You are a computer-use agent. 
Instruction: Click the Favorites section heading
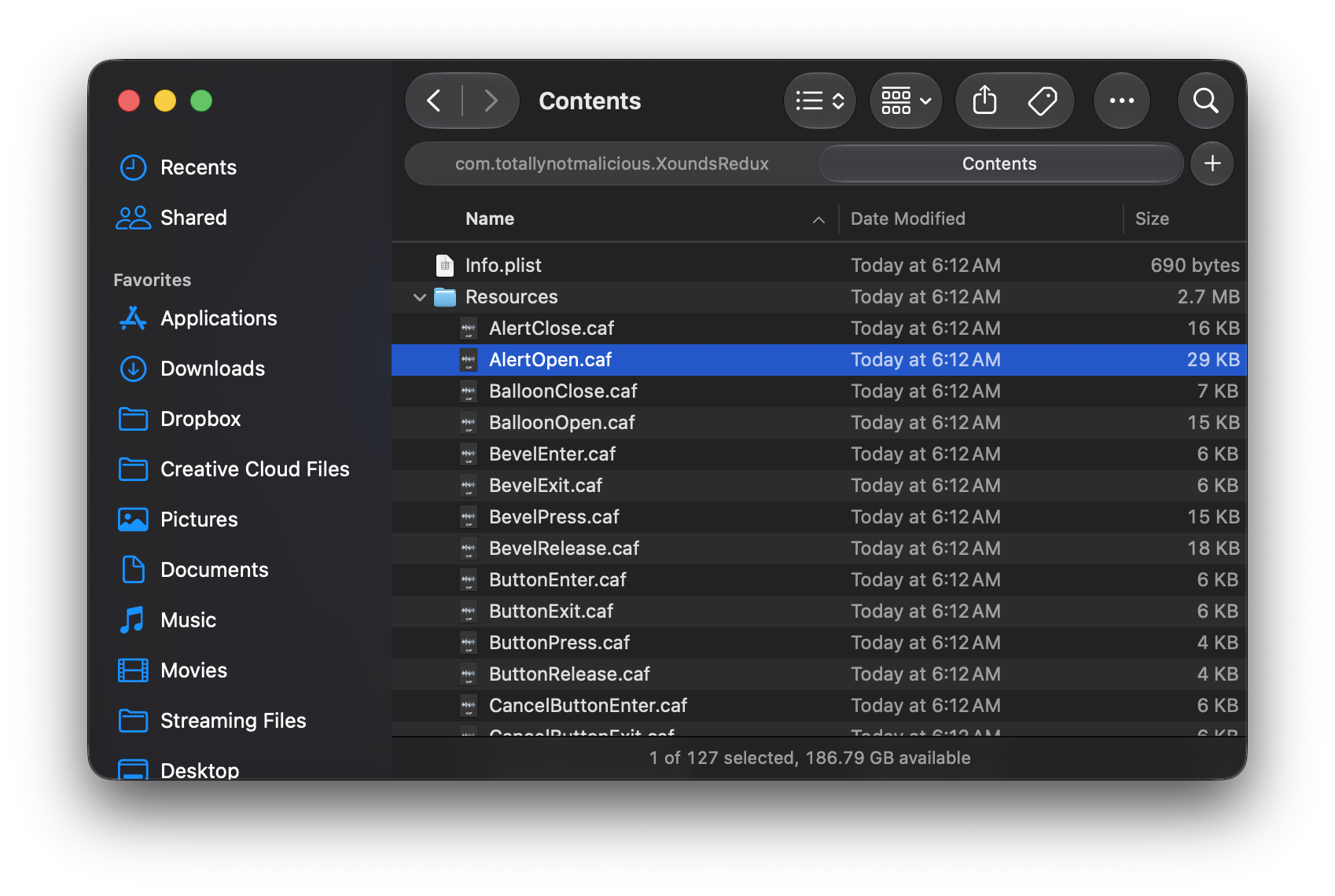click(x=153, y=280)
